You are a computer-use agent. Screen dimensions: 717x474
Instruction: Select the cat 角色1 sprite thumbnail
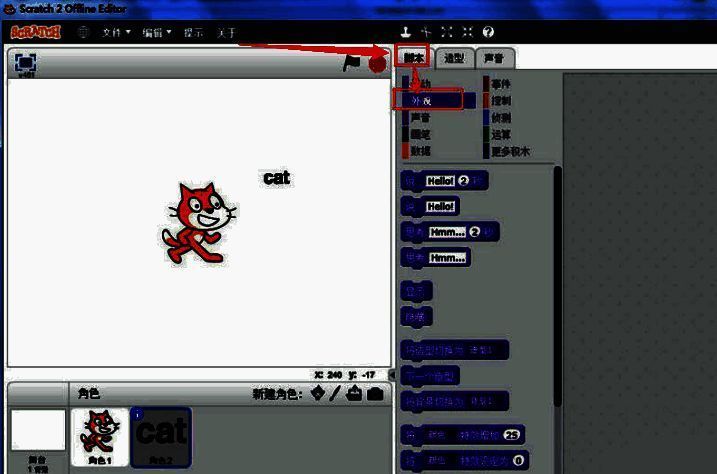(99, 436)
